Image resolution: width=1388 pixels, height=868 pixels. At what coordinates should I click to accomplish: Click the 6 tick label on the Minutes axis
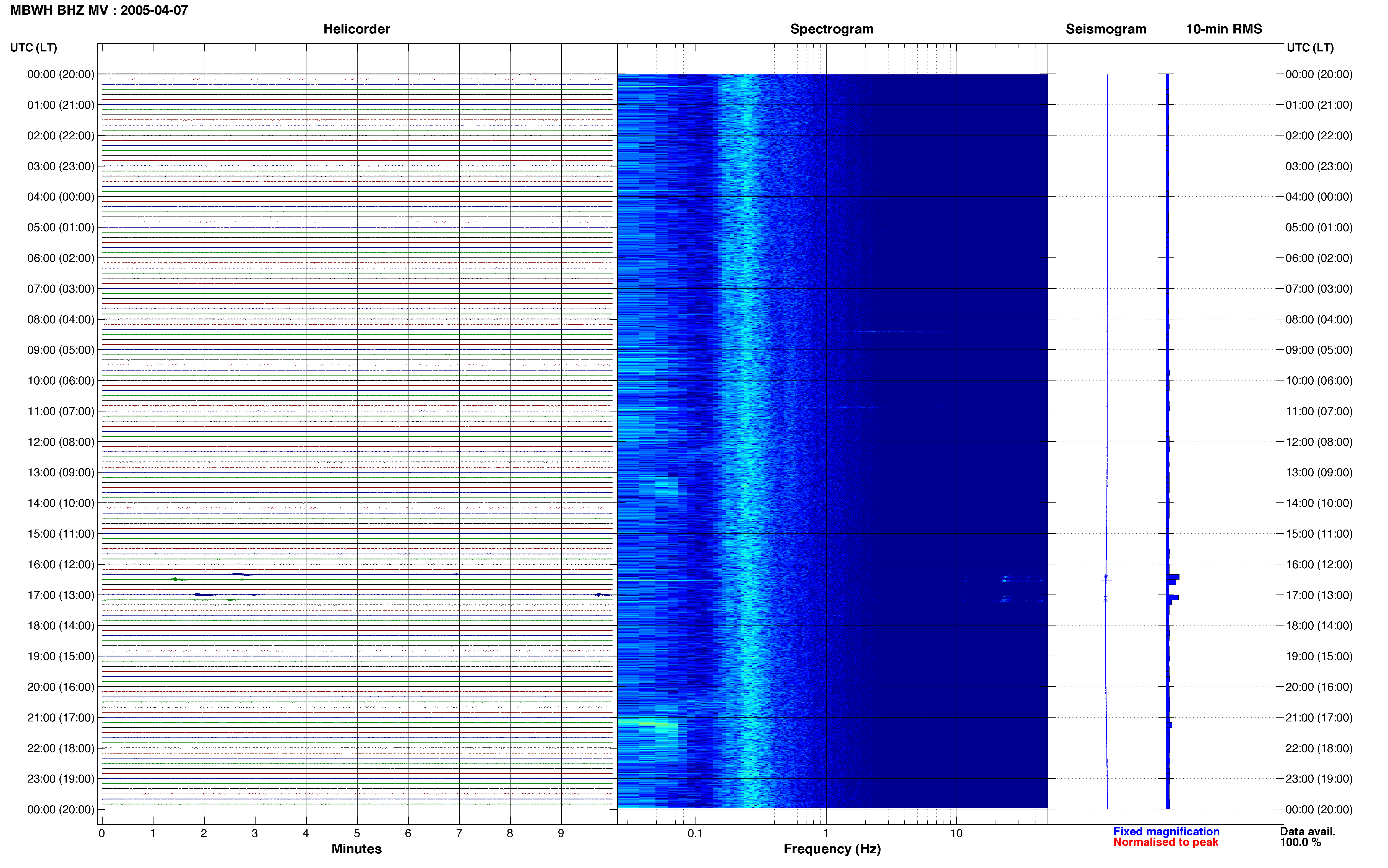coord(408,833)
